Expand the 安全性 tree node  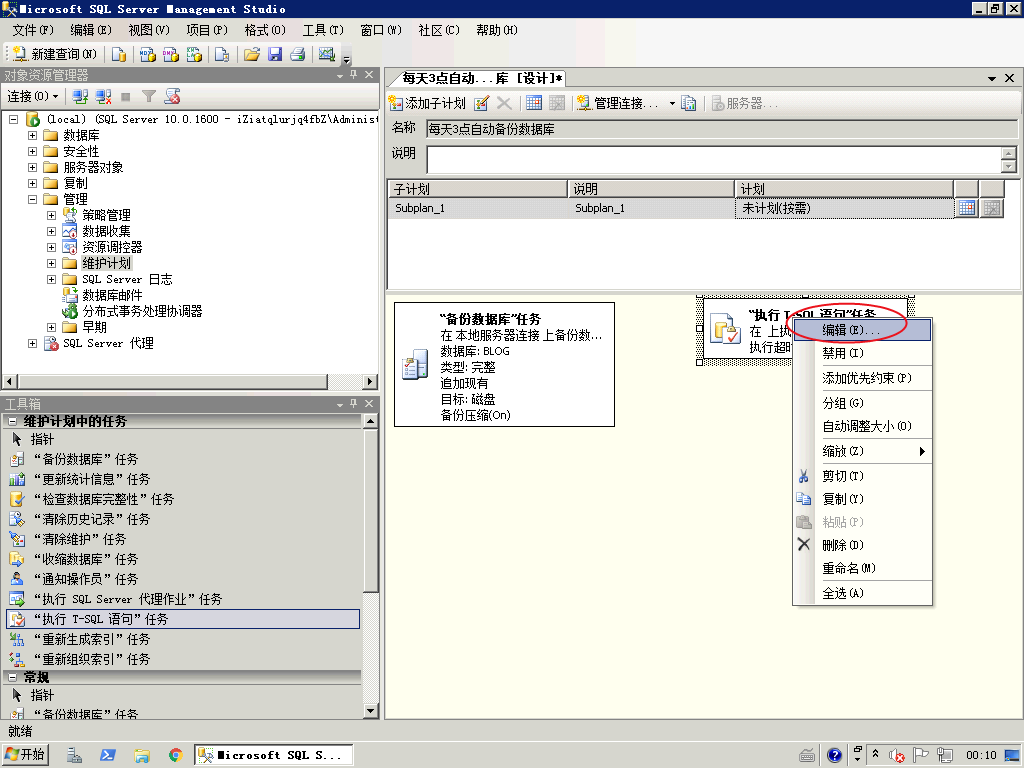tap(32, 152)
